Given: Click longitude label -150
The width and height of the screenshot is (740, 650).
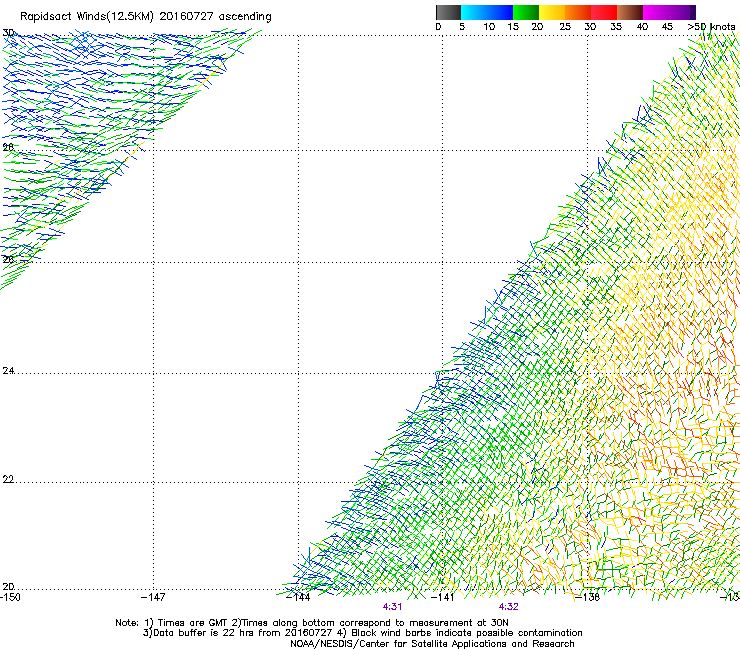Looking at the screenshot, I should point(10,597).
